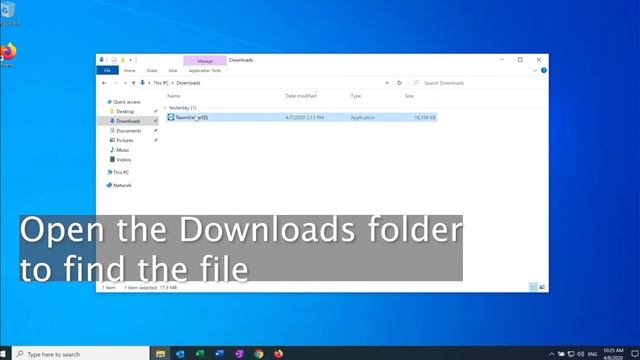
Task: Sort by Size column header
Action: click(409, 96)
